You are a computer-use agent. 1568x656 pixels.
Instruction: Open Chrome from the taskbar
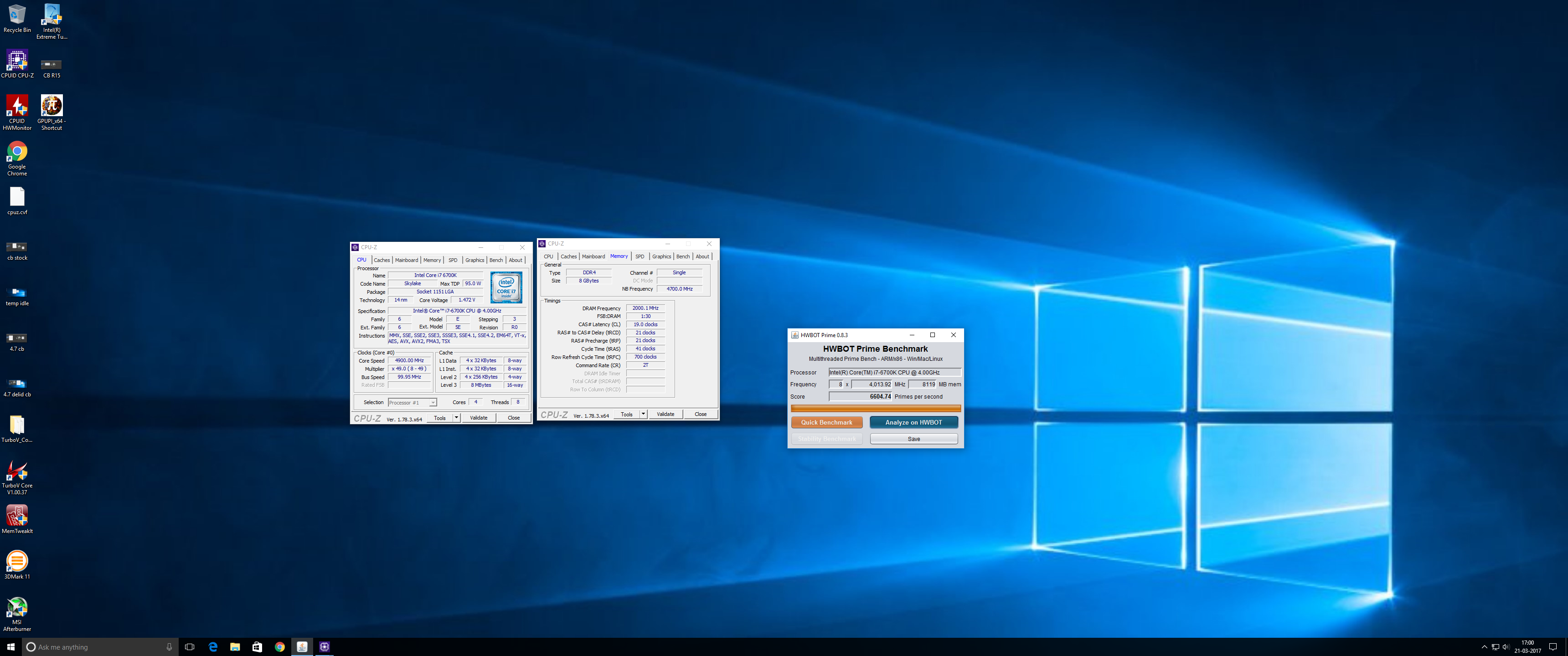279,647
